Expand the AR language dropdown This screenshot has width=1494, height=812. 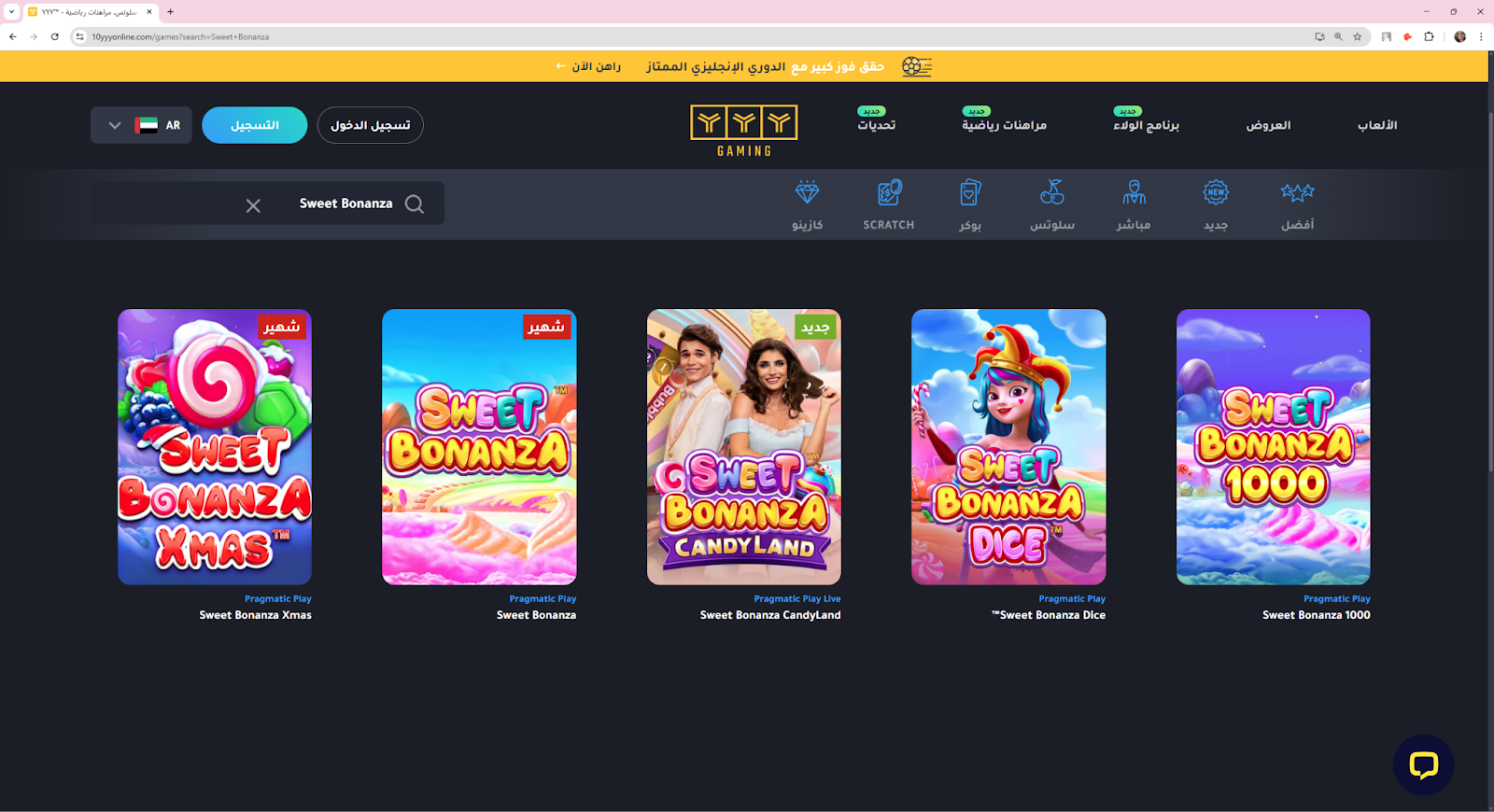tap(141, 125)
